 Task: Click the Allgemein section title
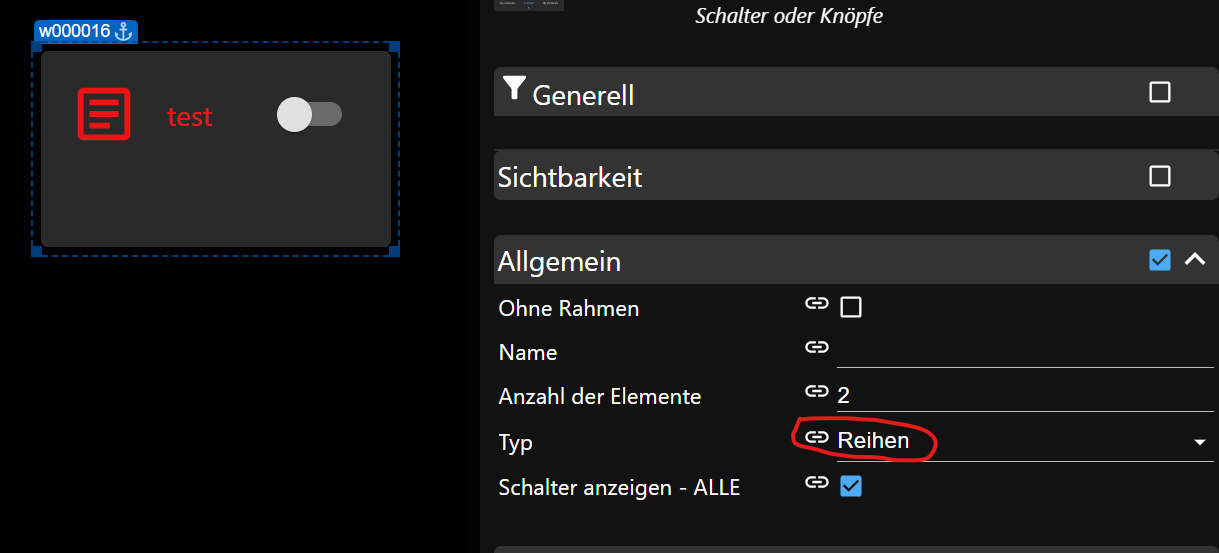click(x=560, y=261)
